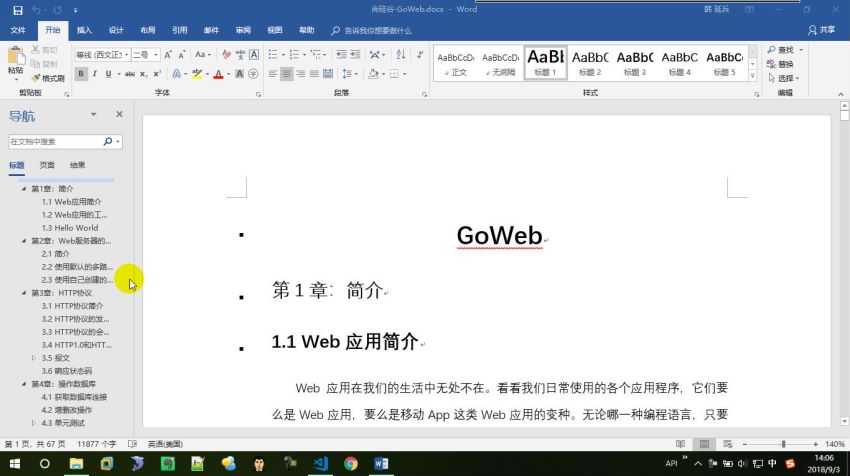Toggle Bold formatting
Image resolution: width=850 pixels, height=476 pixels.
(x=81, y=74)
